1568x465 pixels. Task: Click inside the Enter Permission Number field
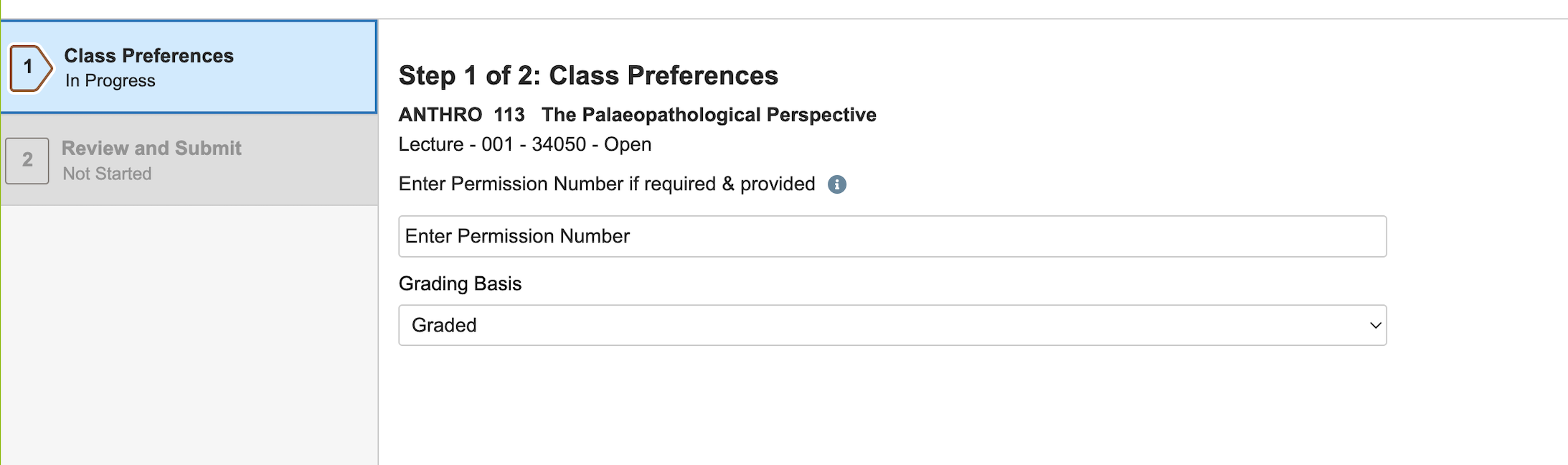(892, 236)
